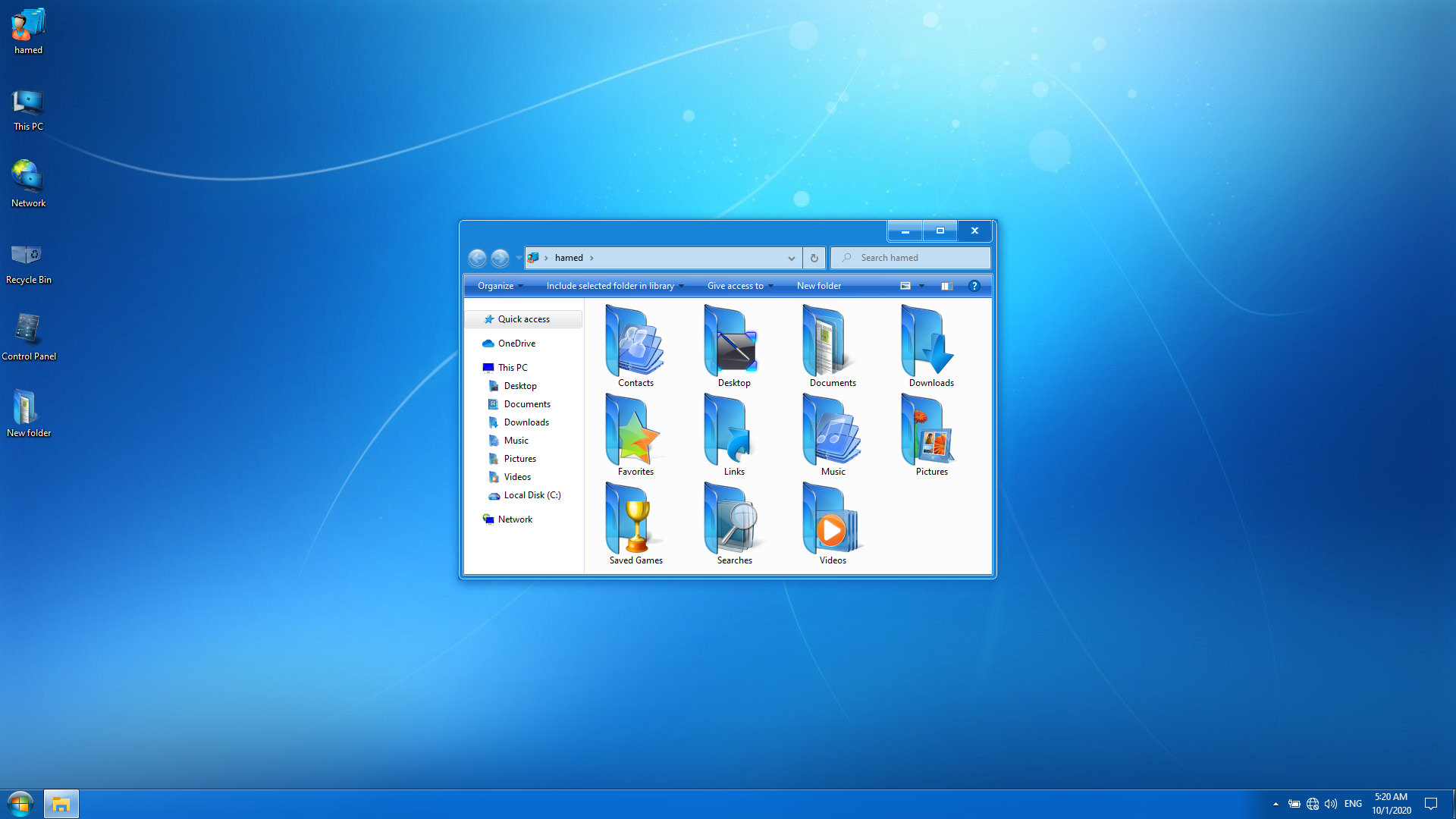
Task: Expand the address bar history dropdown
Action: [x=791, y=258]
